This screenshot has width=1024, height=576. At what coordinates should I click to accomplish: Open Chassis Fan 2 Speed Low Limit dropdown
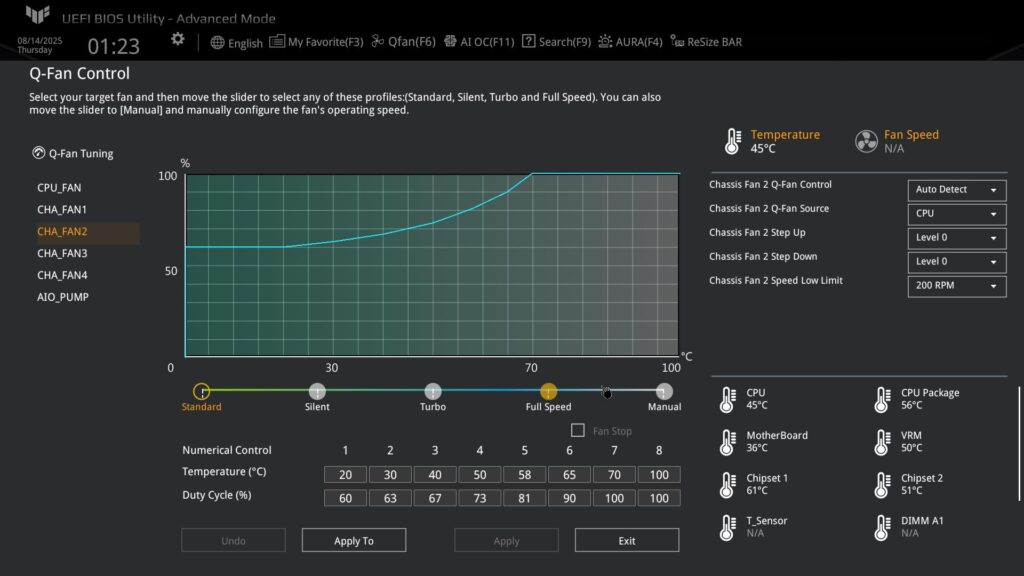(x=957, y=286)
